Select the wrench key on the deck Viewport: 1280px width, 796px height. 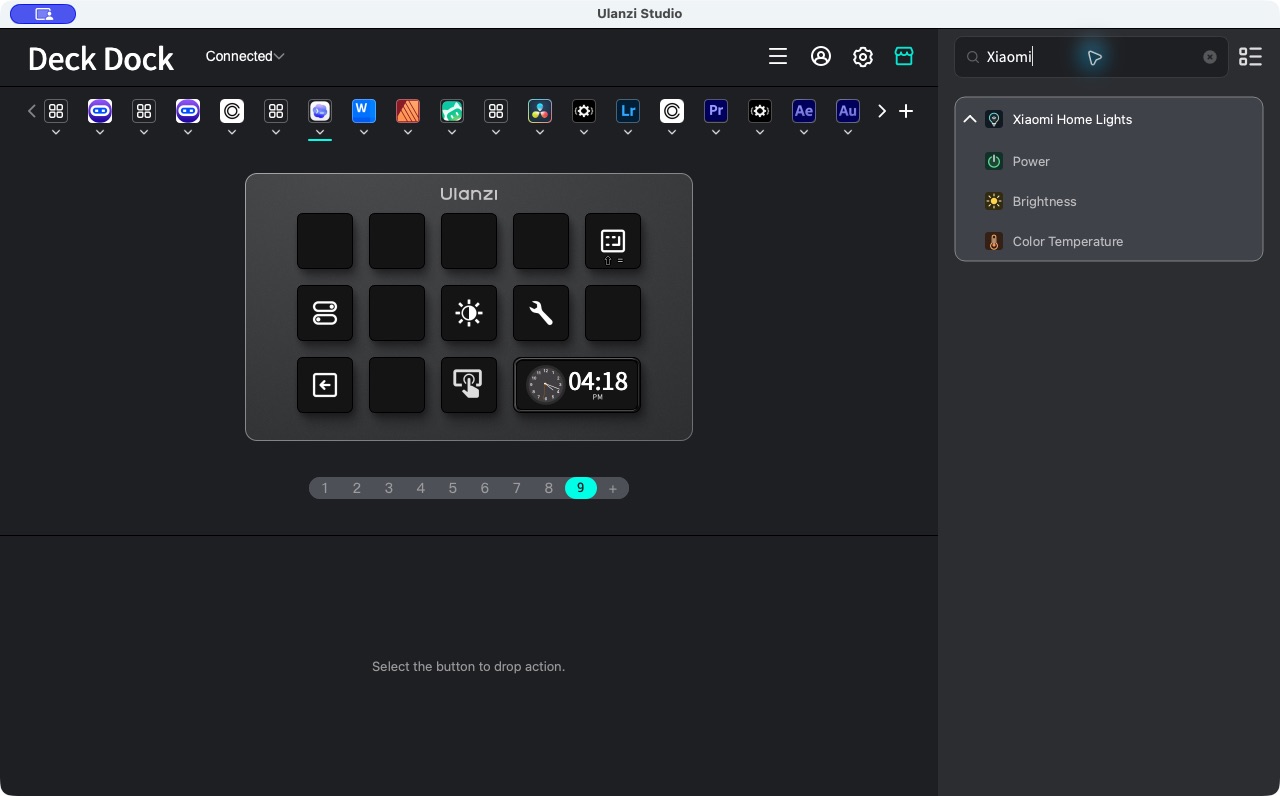click(x=541, y=313)
